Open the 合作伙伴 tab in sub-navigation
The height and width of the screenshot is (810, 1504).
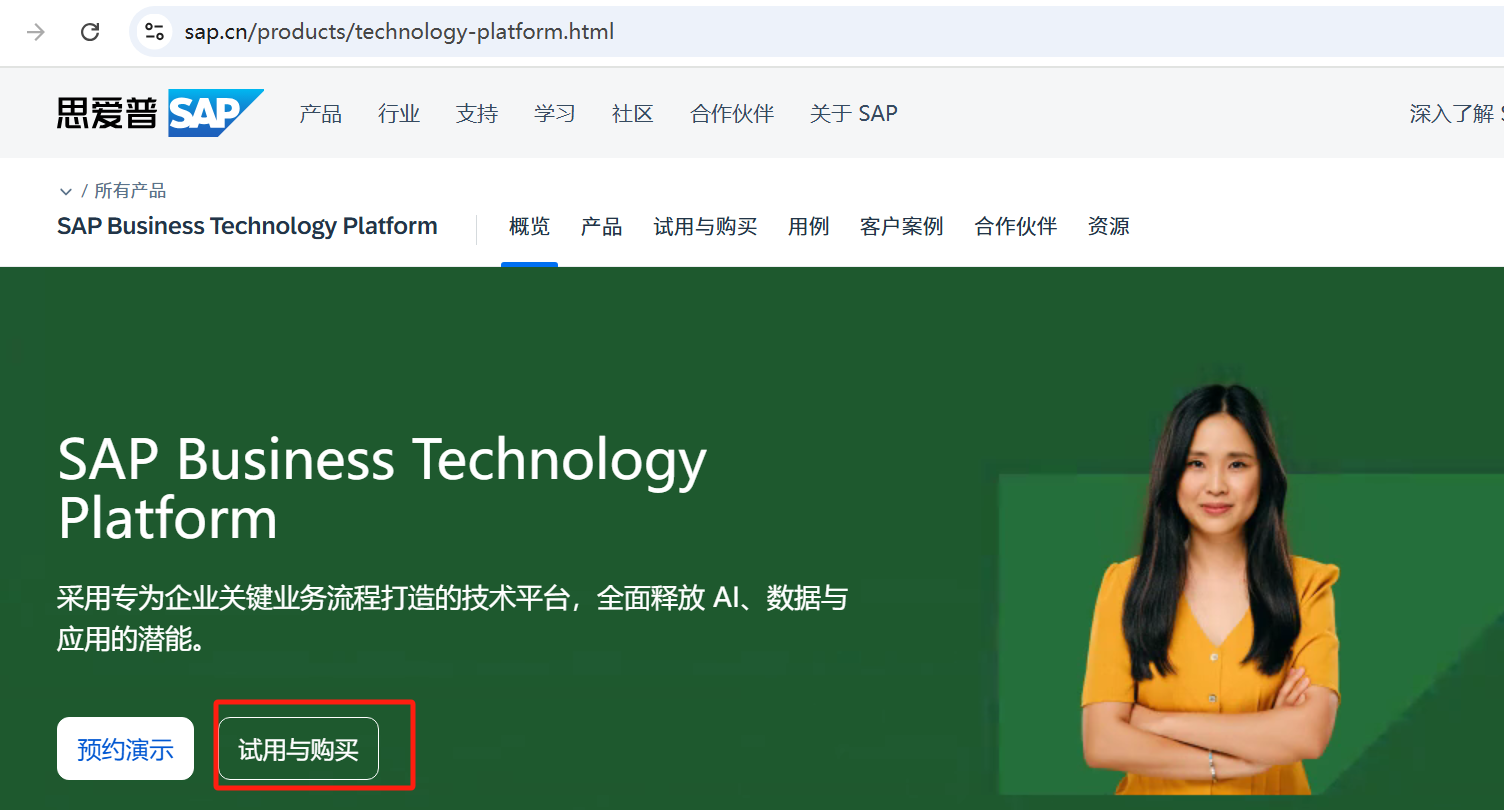(1016, 227)
